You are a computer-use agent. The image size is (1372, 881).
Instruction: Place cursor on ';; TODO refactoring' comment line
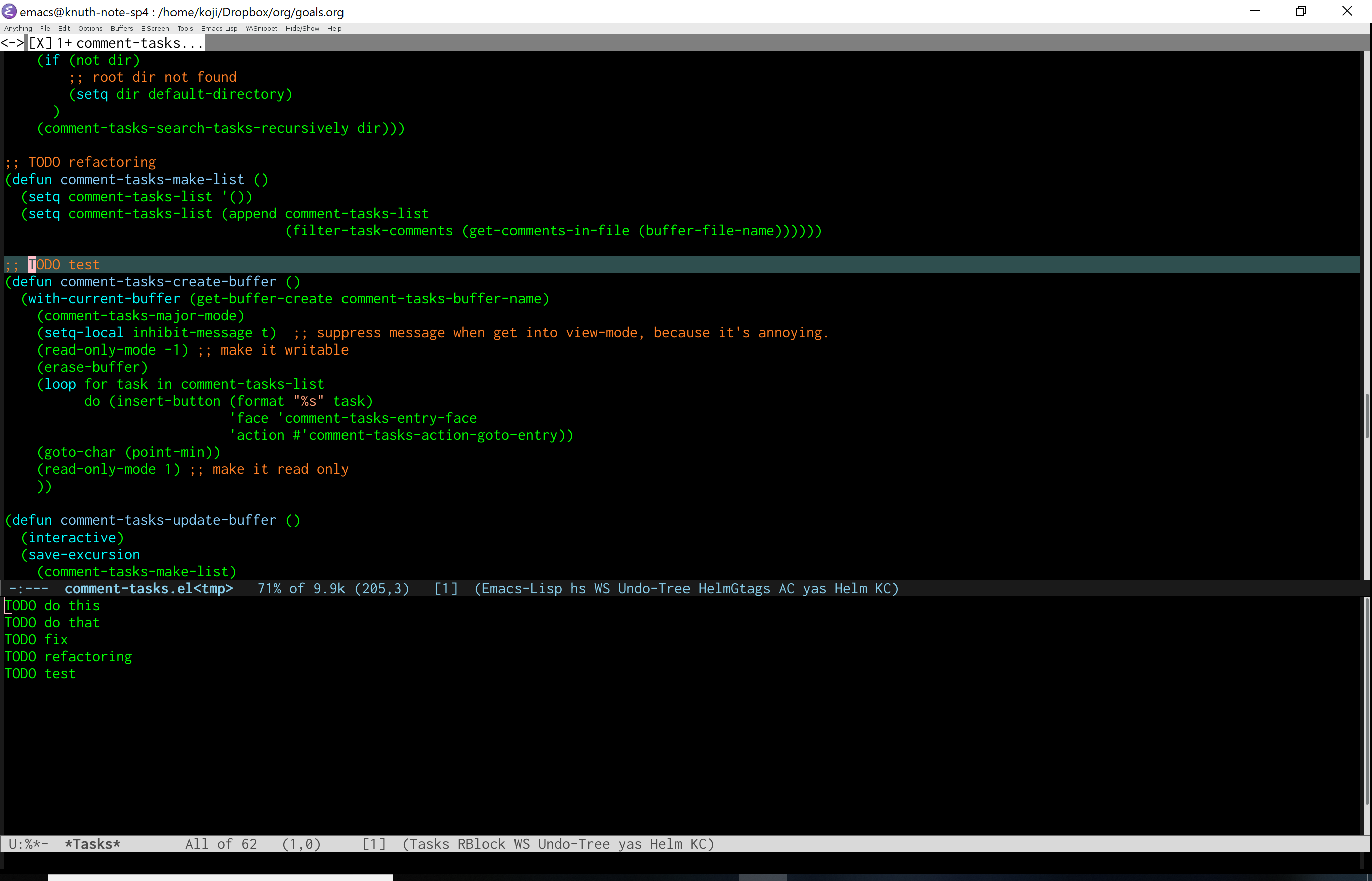coord(80,162)
